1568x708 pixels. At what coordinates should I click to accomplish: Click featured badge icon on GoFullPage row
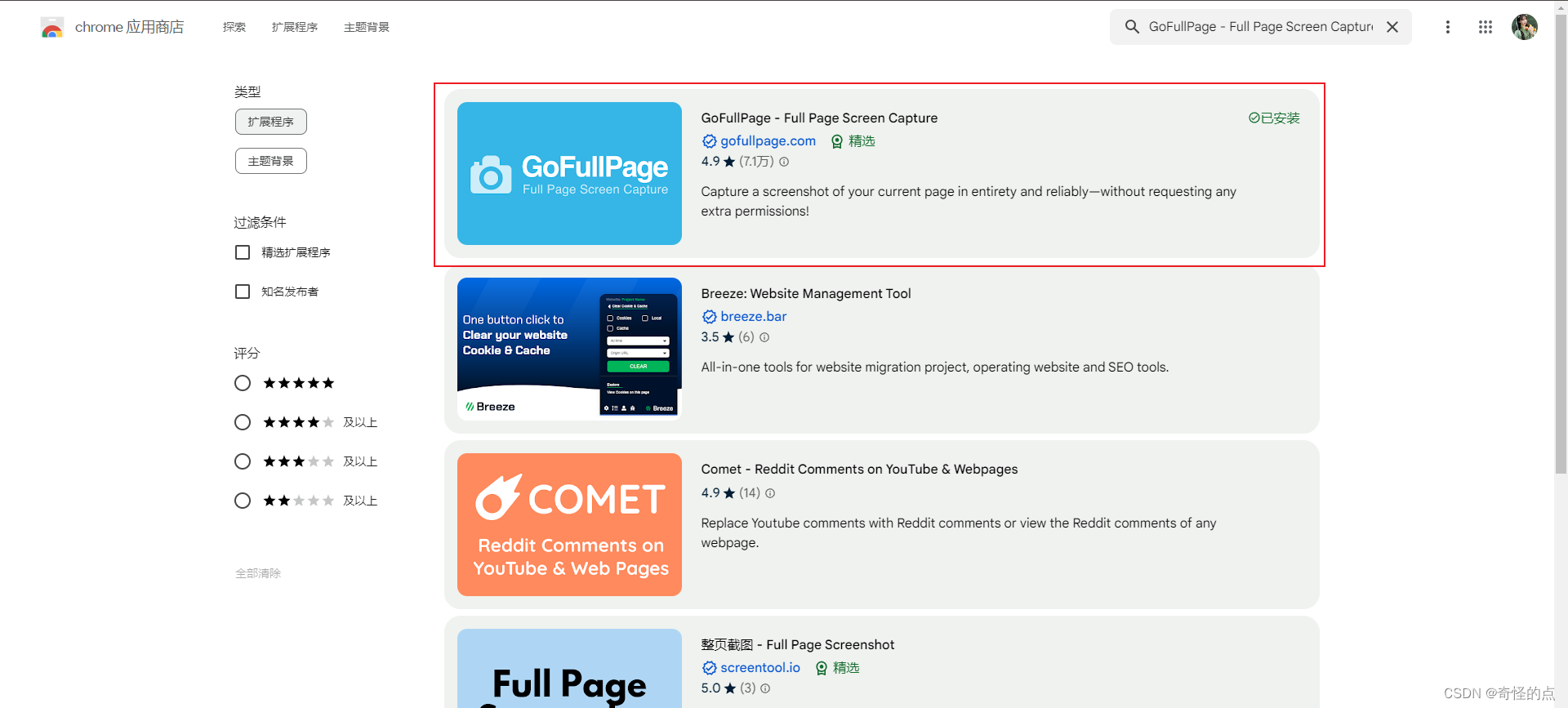point(837,141)
